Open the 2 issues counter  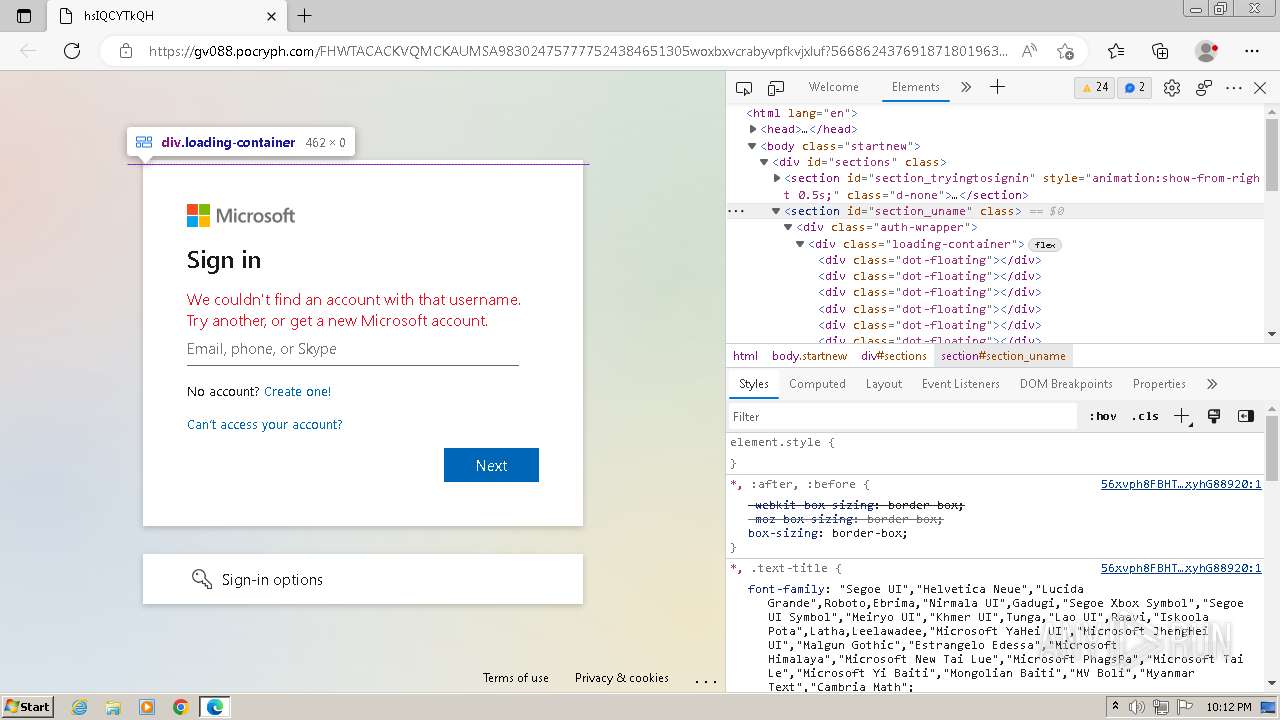pos(1135,87)
